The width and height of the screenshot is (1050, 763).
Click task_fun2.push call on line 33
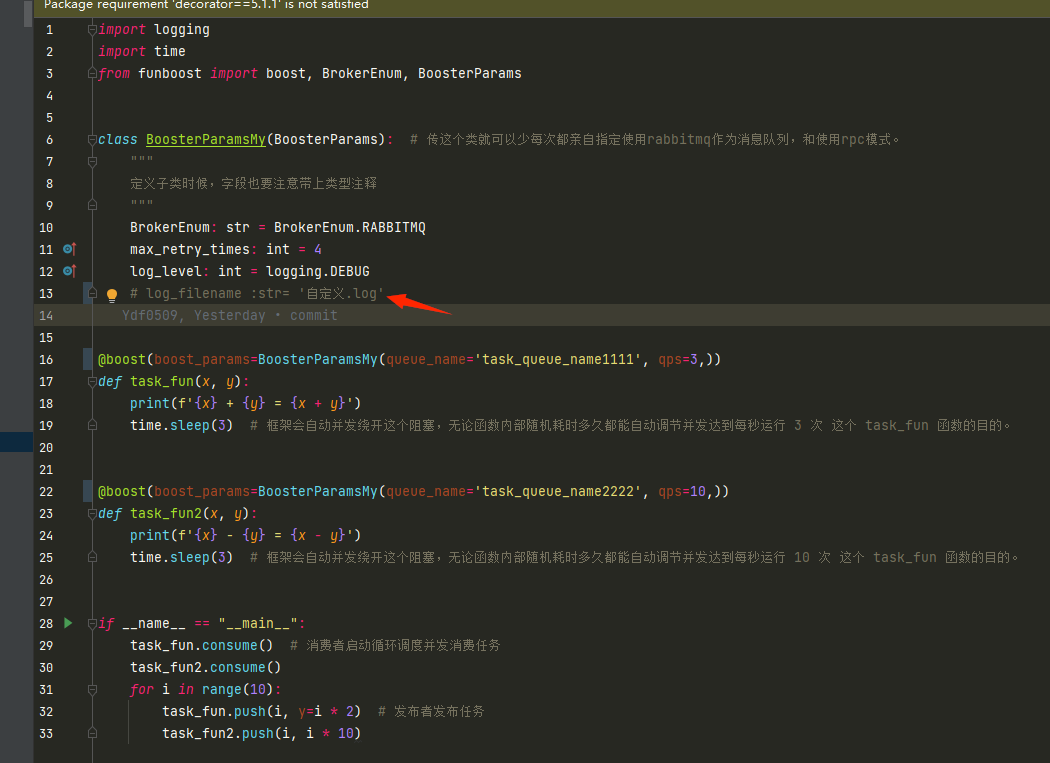[261, 734]
